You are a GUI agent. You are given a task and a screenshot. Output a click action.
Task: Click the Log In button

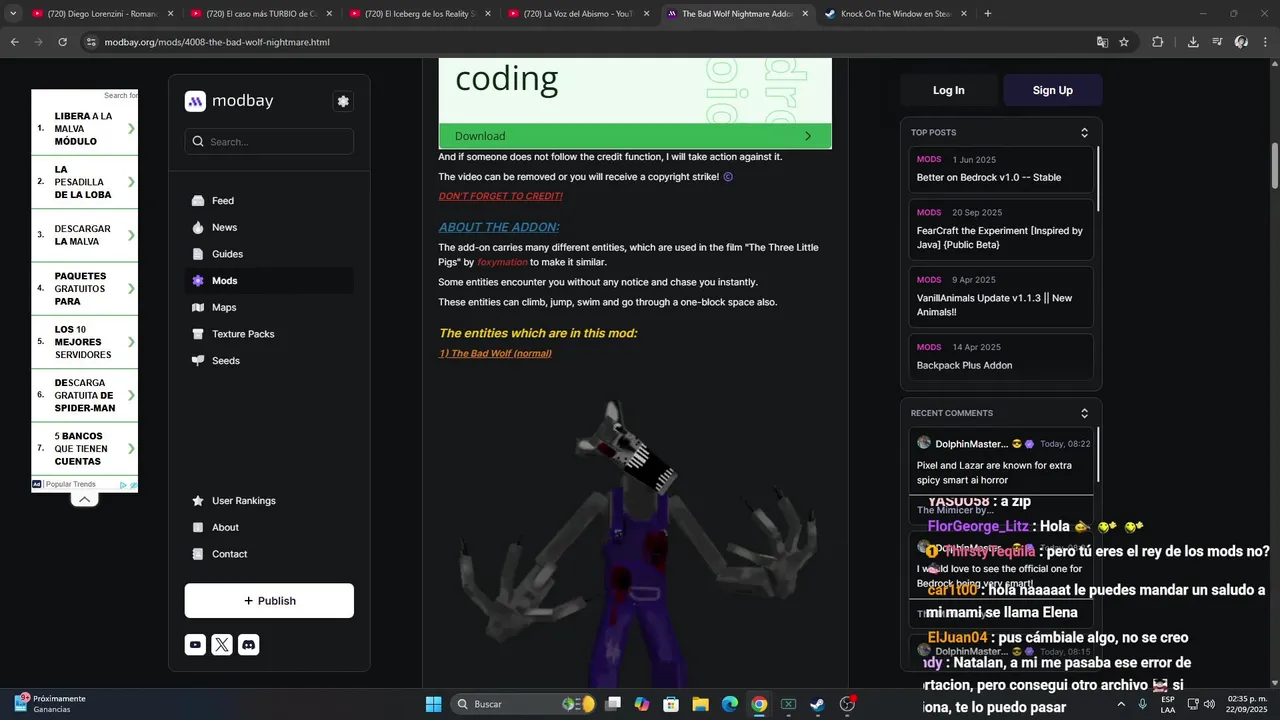click(x=949, y=90)
